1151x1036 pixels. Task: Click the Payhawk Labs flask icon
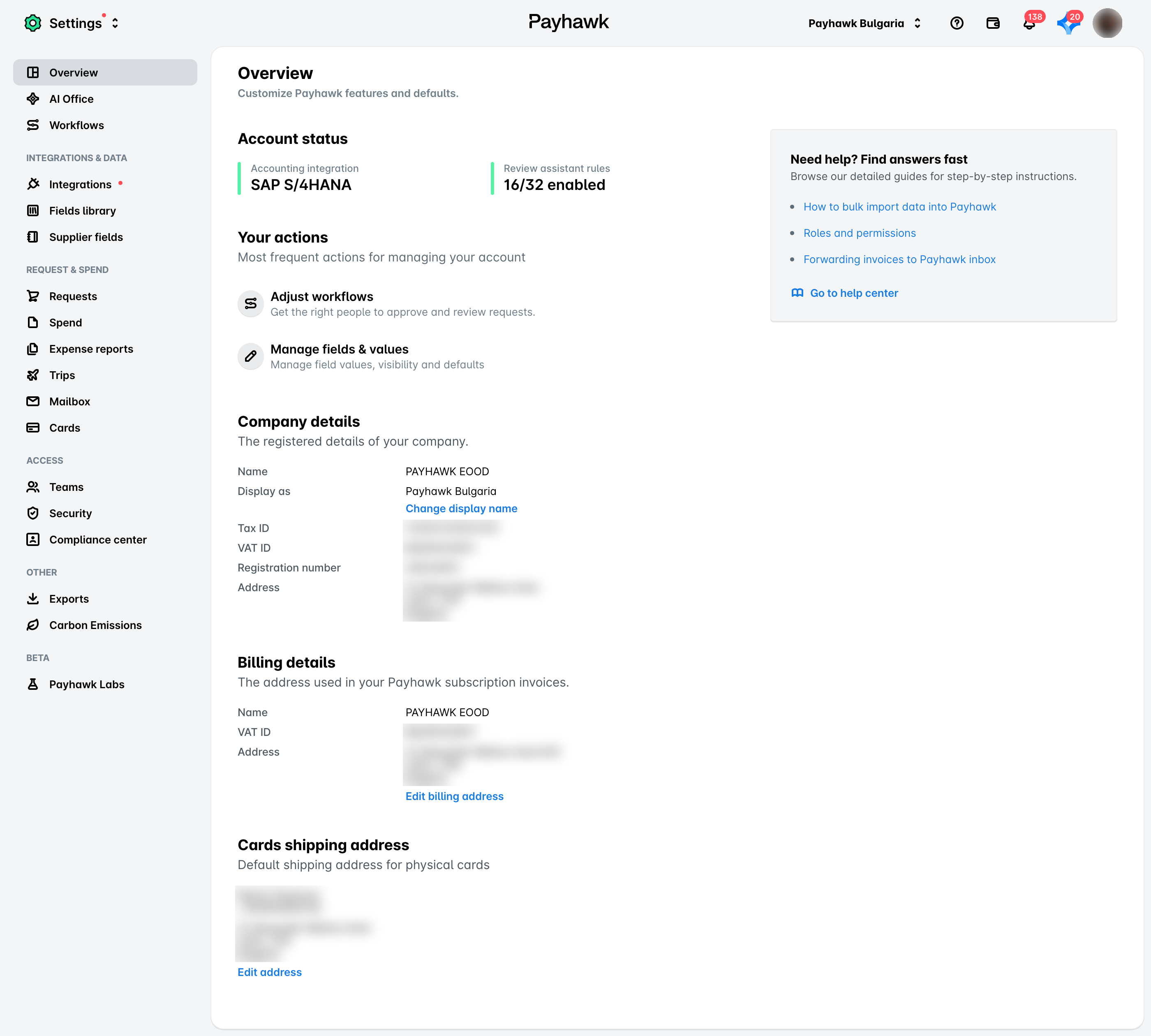coord(33,684)
